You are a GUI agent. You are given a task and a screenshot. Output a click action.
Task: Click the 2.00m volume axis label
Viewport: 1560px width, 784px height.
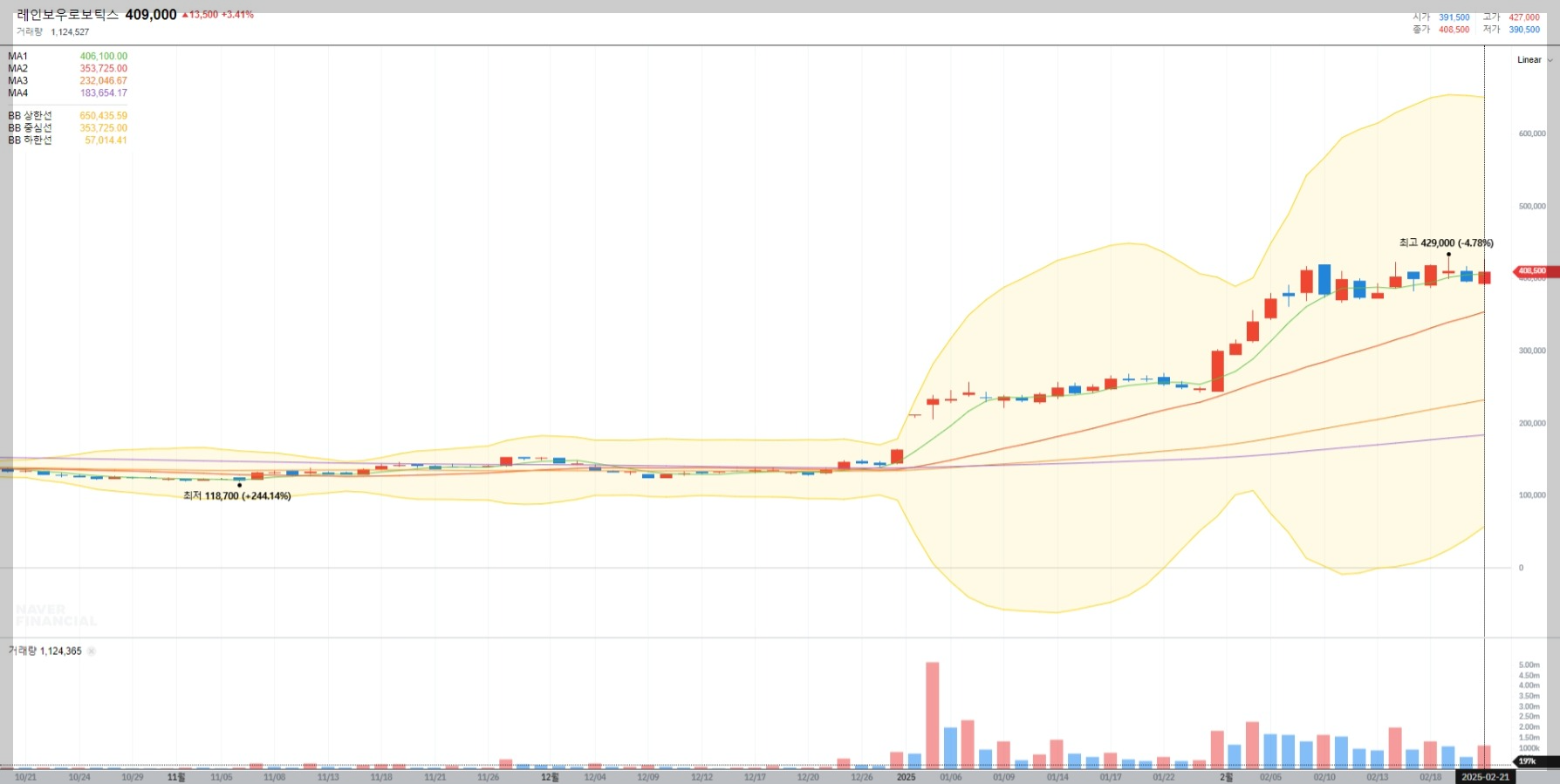[x=1529, y=727]
